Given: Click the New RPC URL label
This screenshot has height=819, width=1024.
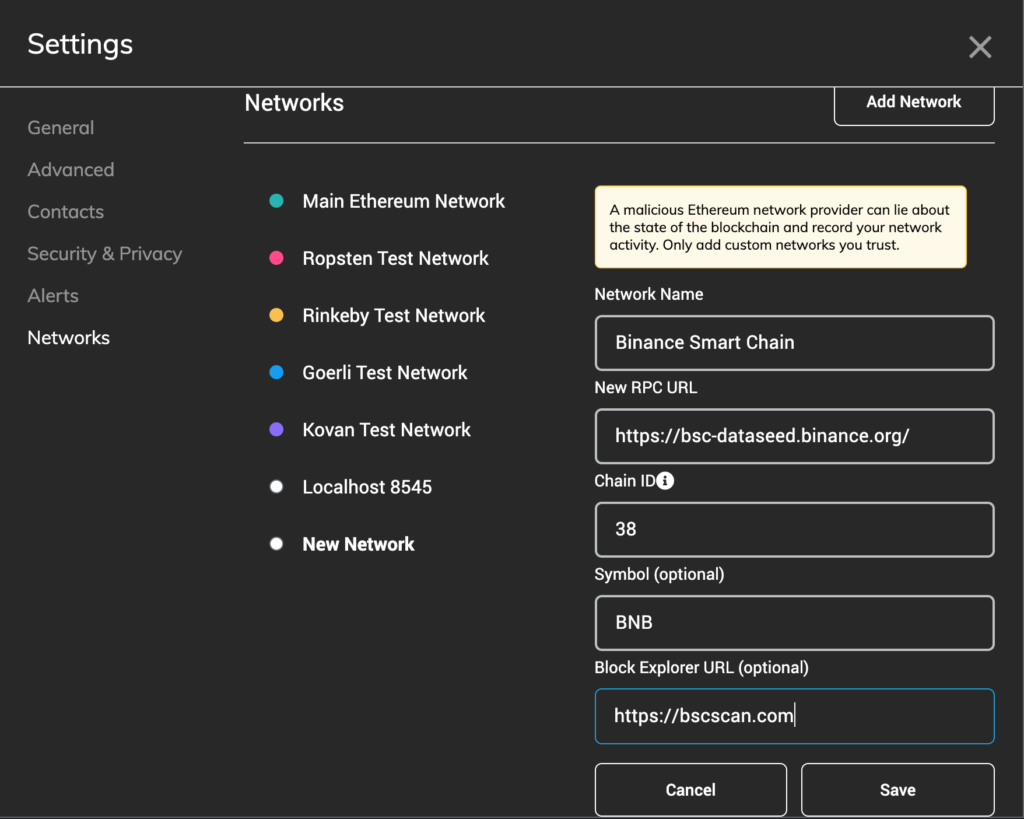Looking at the screenshot, I should click(x=645, y=387).
